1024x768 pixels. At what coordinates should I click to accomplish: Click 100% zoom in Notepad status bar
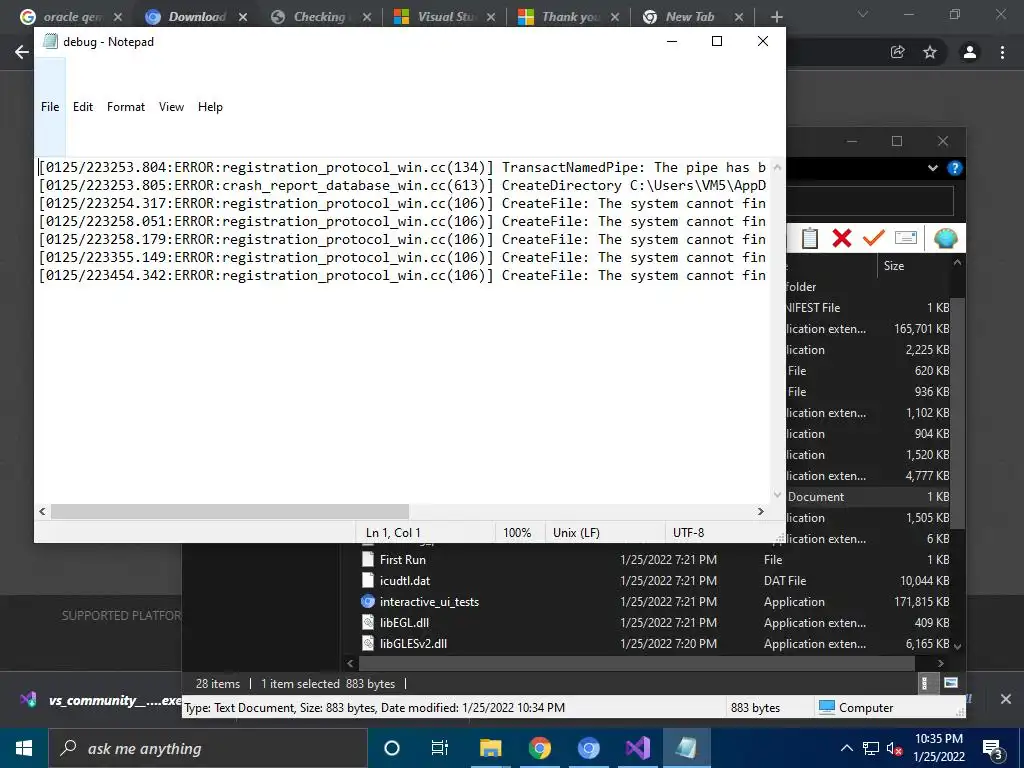(517, 532)
